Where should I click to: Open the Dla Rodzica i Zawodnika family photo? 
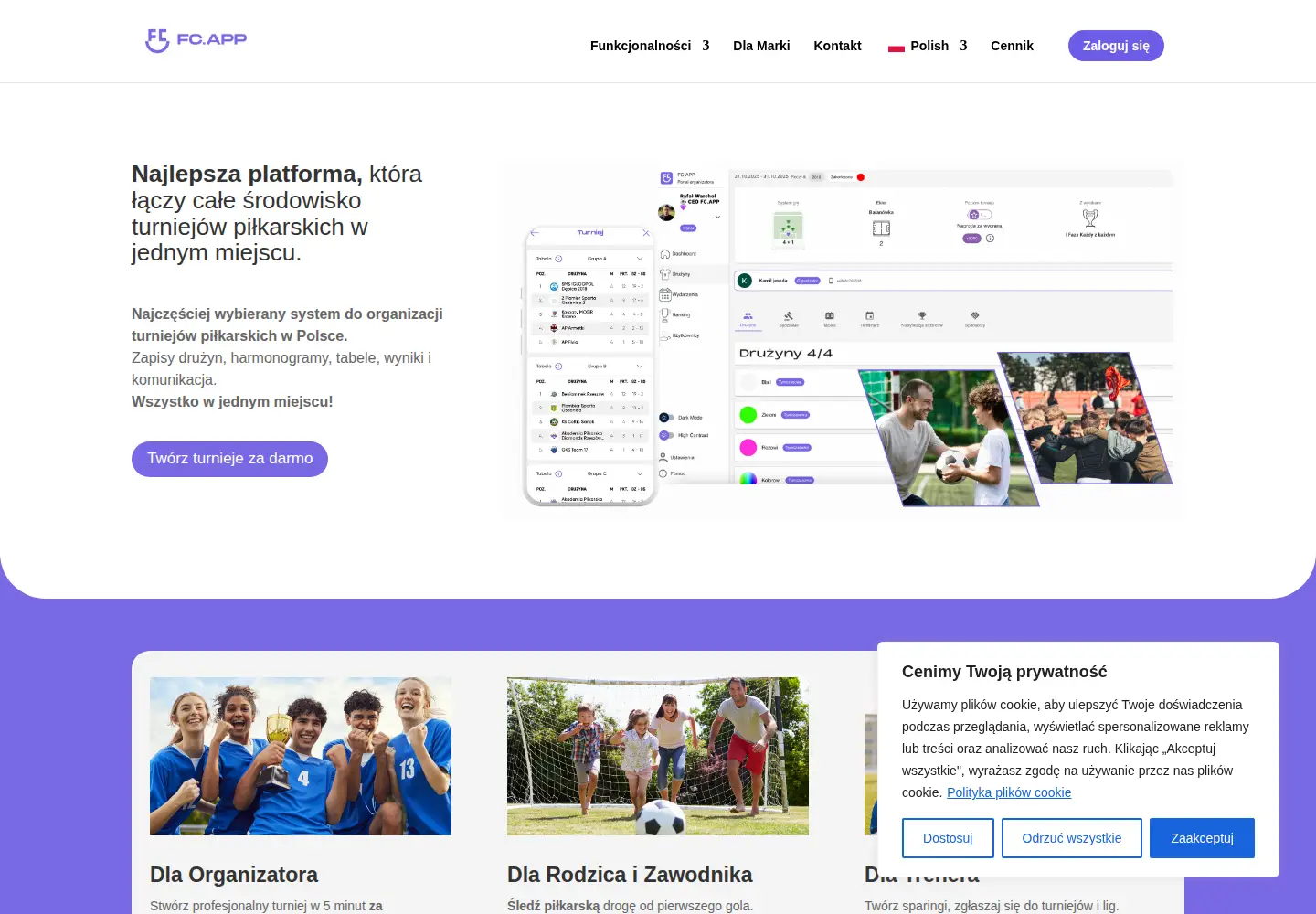point(658,756)
